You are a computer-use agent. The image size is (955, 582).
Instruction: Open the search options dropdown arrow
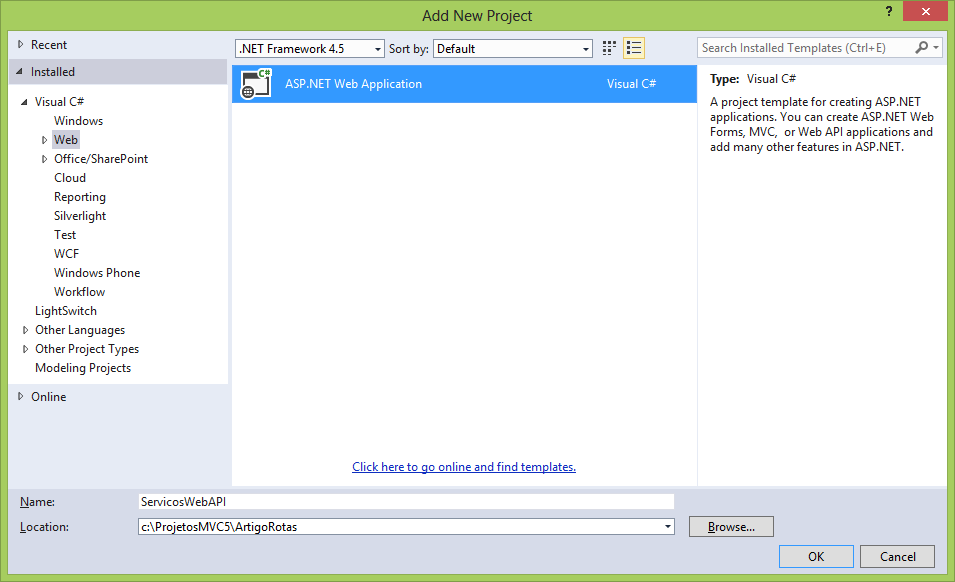point(936,47)
